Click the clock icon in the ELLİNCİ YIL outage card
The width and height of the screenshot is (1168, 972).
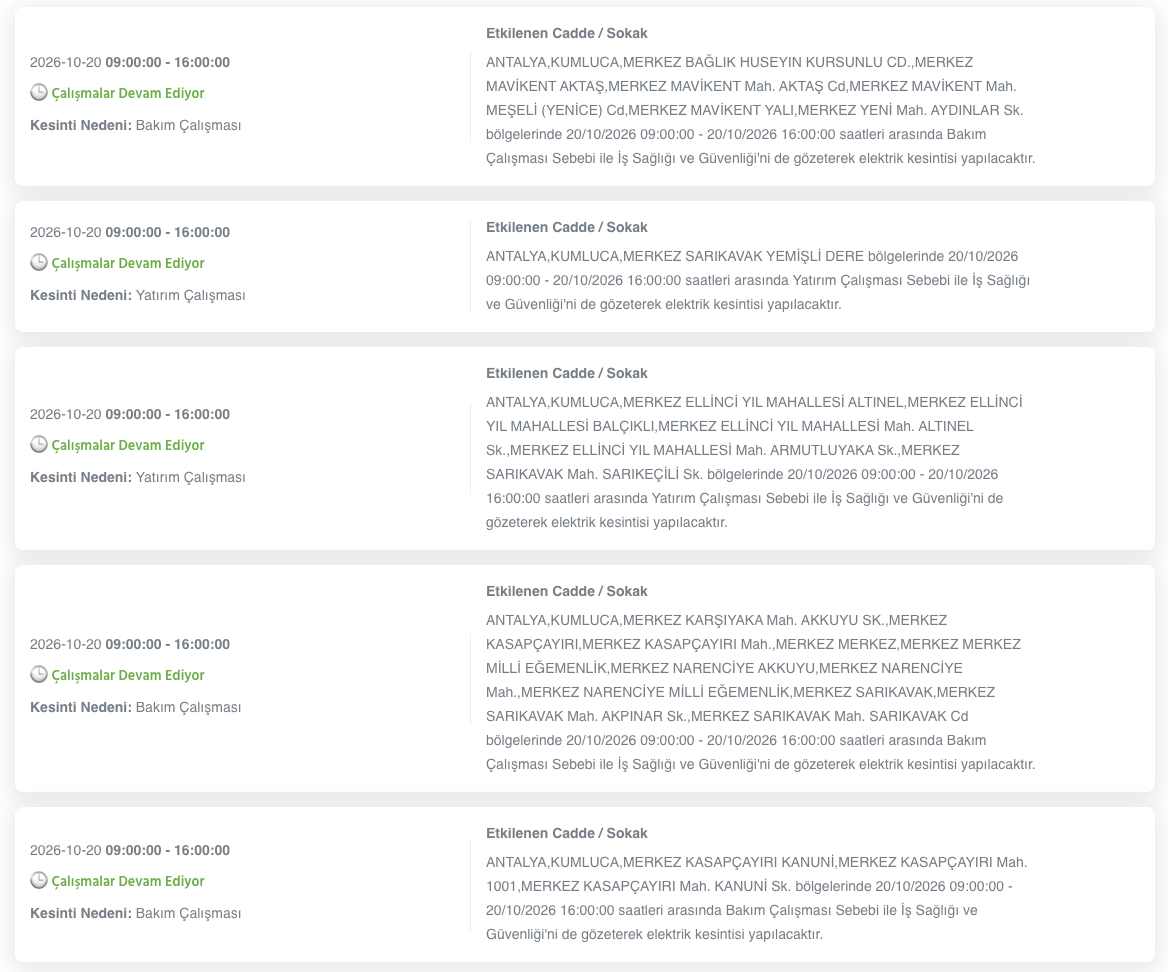[x=39, y=444]
